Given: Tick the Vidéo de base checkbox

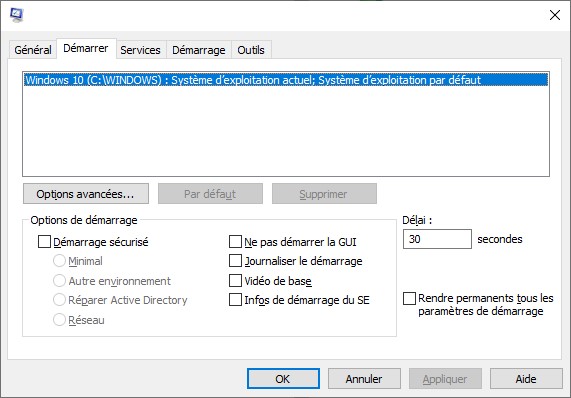Looking at the screenshot, I should tap(235, 281).
